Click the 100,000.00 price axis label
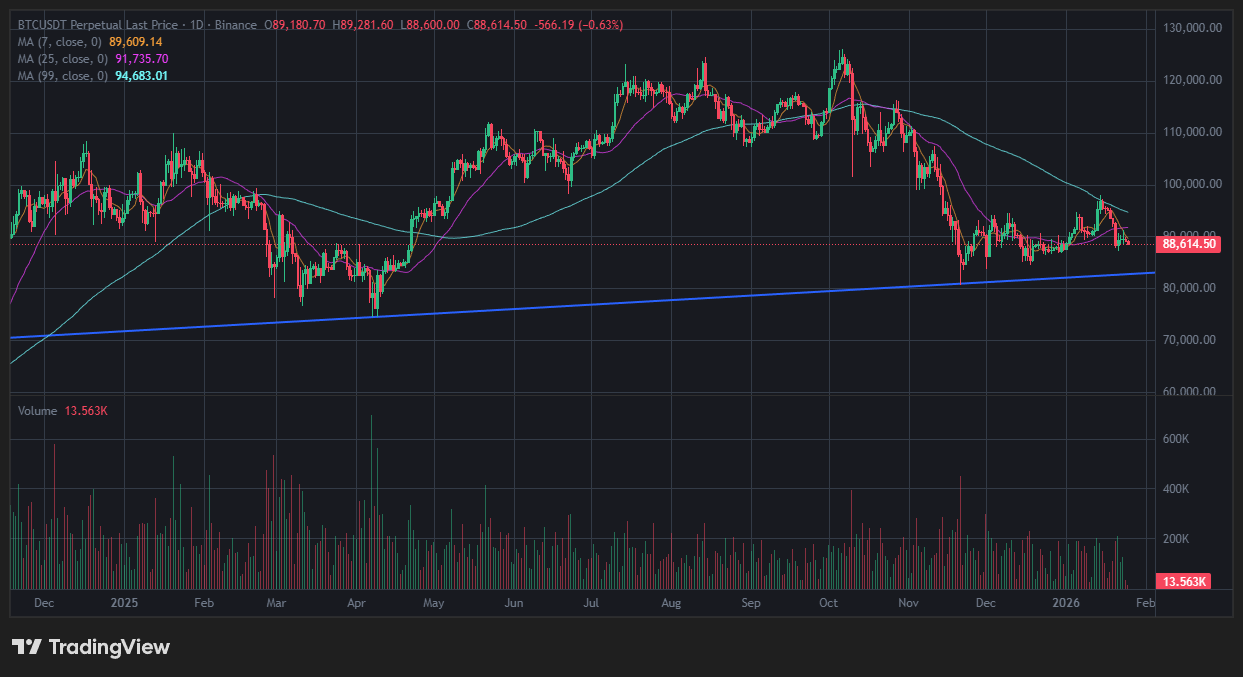The image size is (1243, 677). [x=1190, y=184]
